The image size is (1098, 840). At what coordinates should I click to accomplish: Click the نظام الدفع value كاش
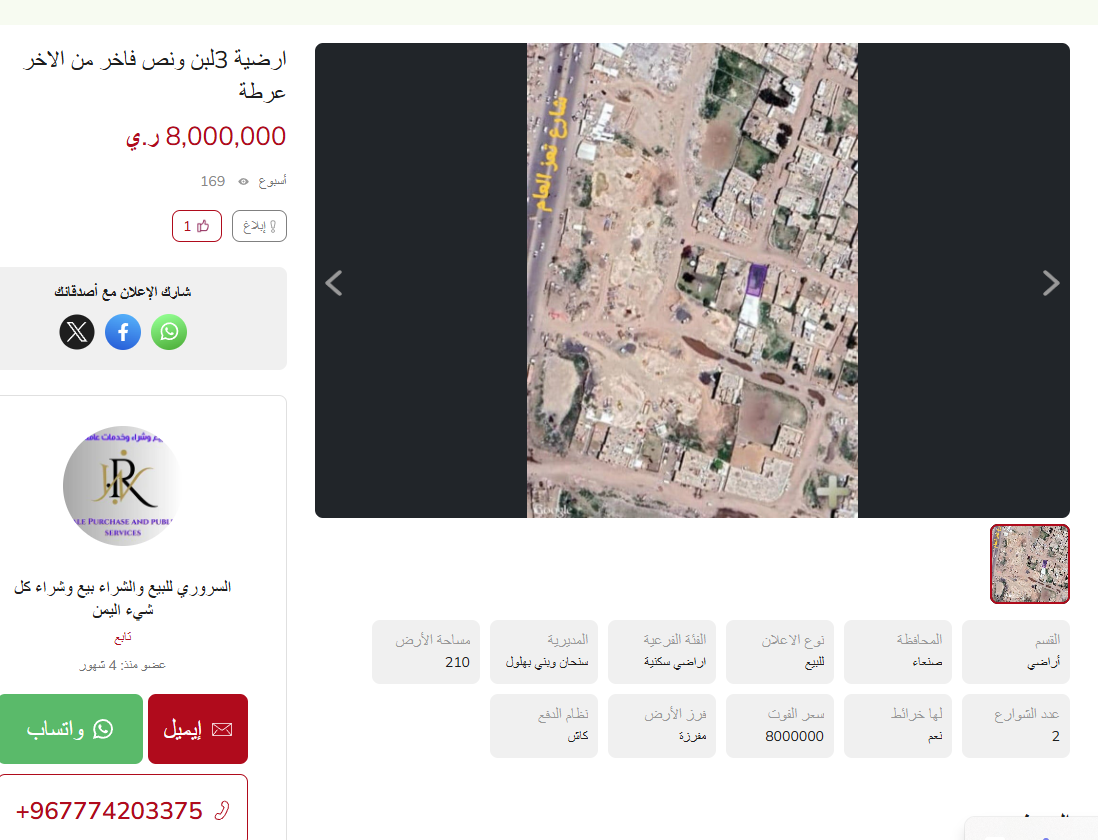pos(578,736)
